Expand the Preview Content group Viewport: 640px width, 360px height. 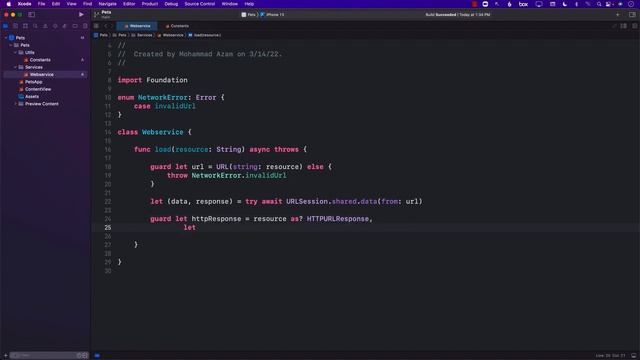pos(16,104)
